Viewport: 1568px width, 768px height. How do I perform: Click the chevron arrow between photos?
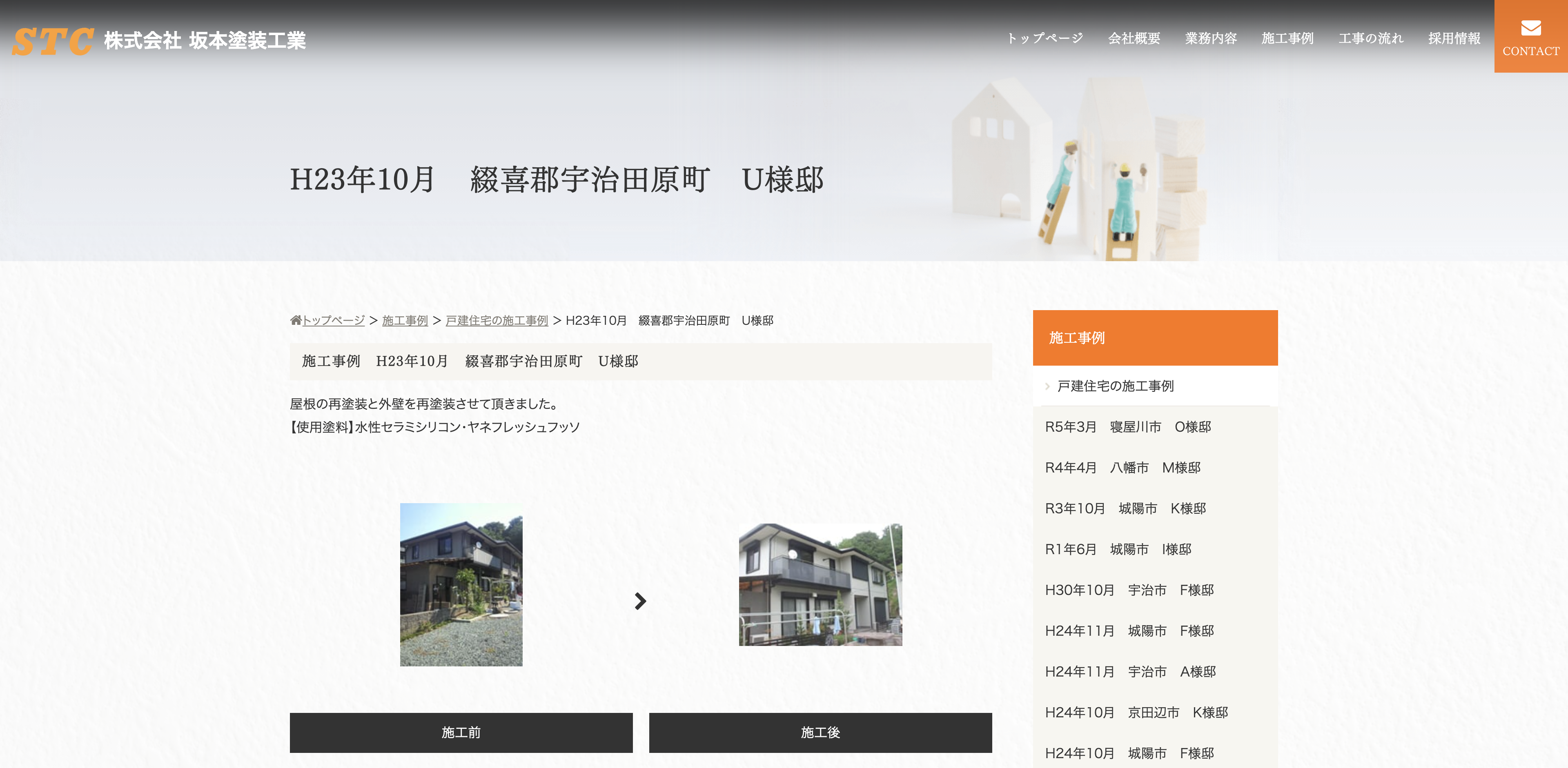click(x=640, y=602)
